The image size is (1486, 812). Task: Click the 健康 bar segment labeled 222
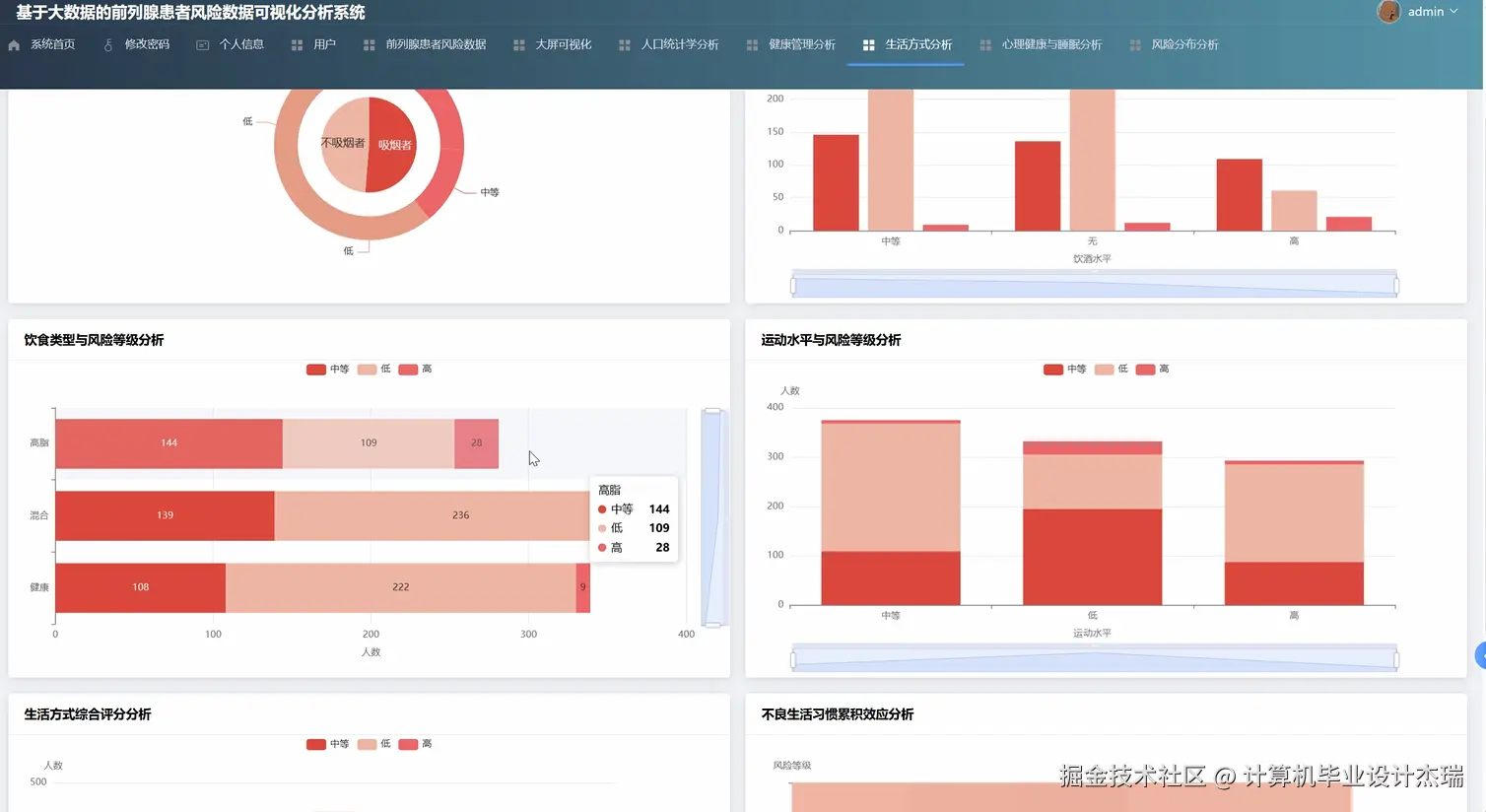[401, 587]
